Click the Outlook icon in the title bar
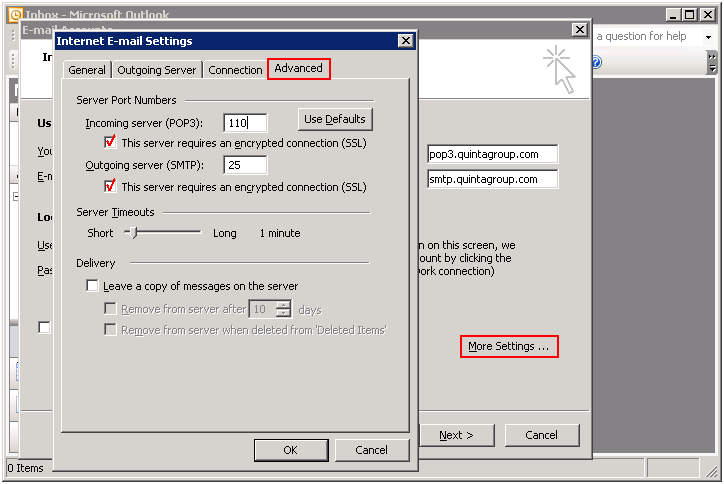 point(14,15)
